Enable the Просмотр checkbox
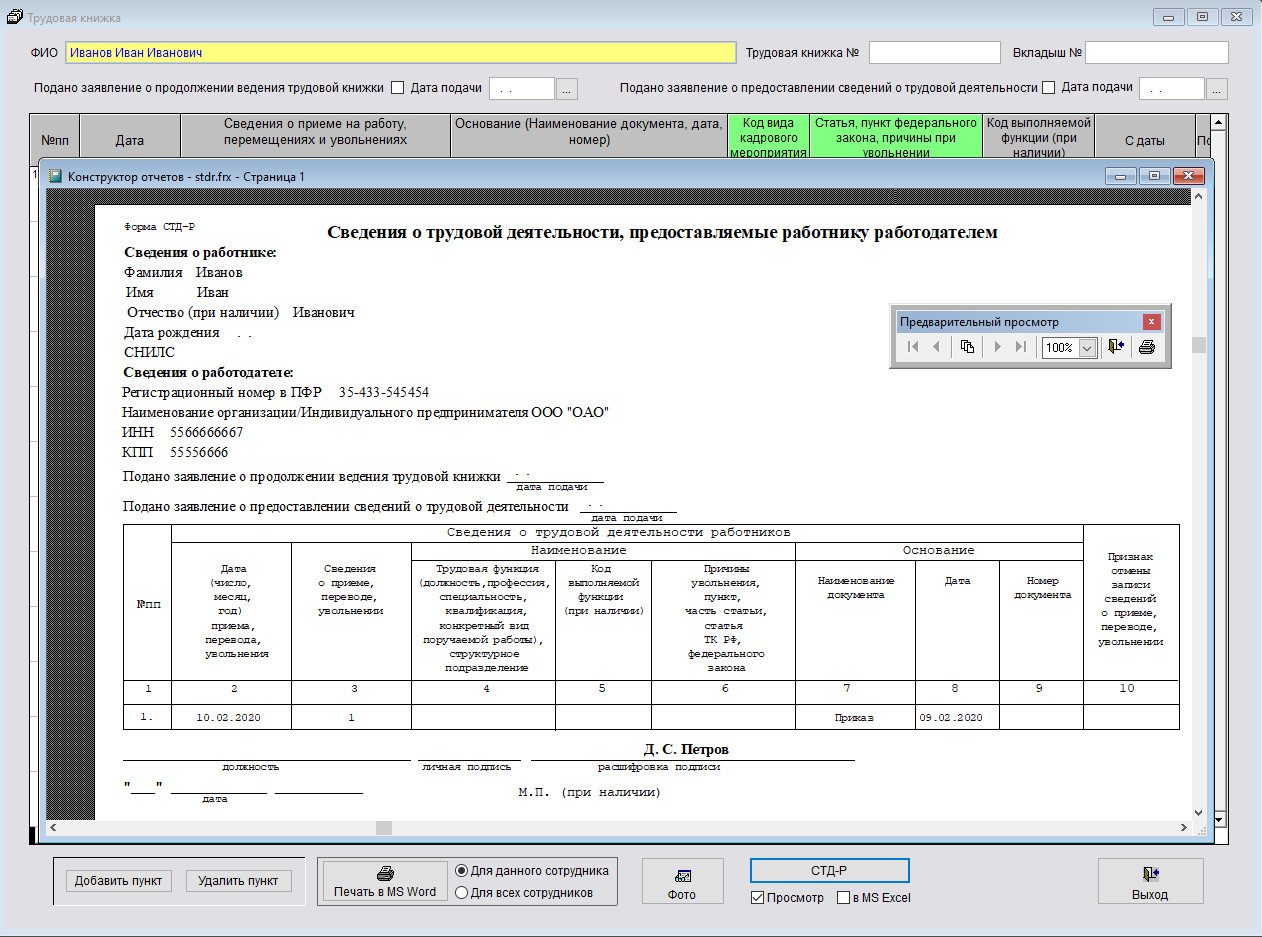This screenshot has height=937, width=1262. [757, 898]
